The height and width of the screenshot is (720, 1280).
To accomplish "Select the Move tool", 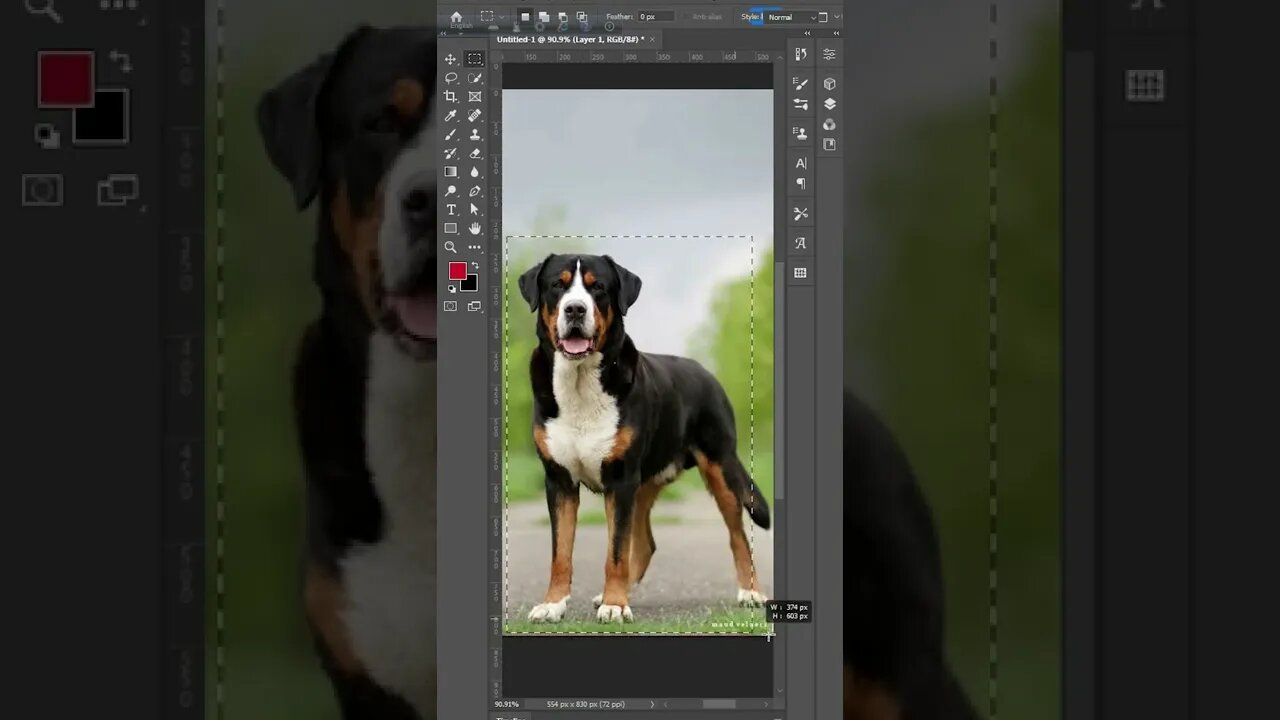I will point(451,59).
